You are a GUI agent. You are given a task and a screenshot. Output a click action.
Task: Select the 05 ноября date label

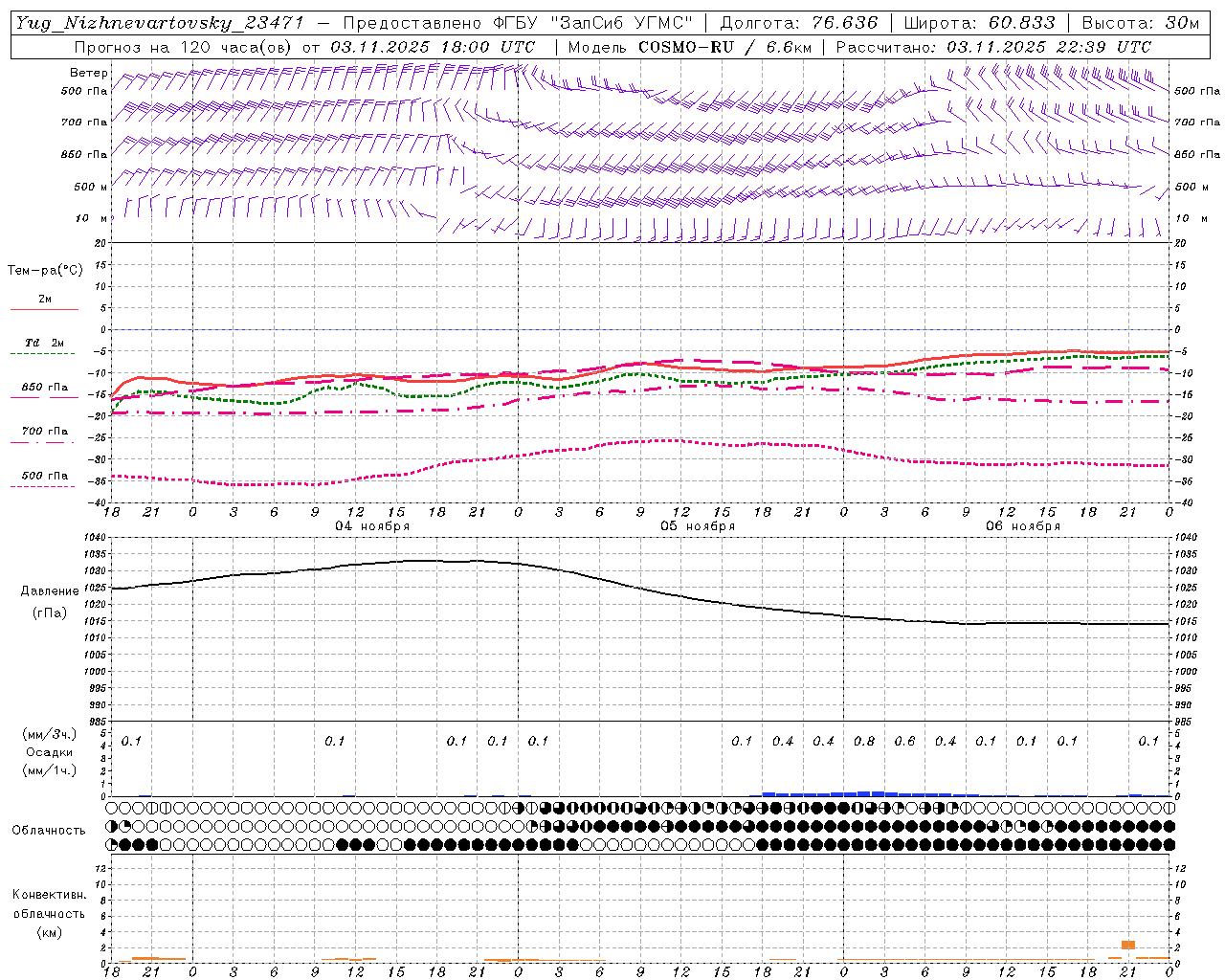[x=698, y=526]
